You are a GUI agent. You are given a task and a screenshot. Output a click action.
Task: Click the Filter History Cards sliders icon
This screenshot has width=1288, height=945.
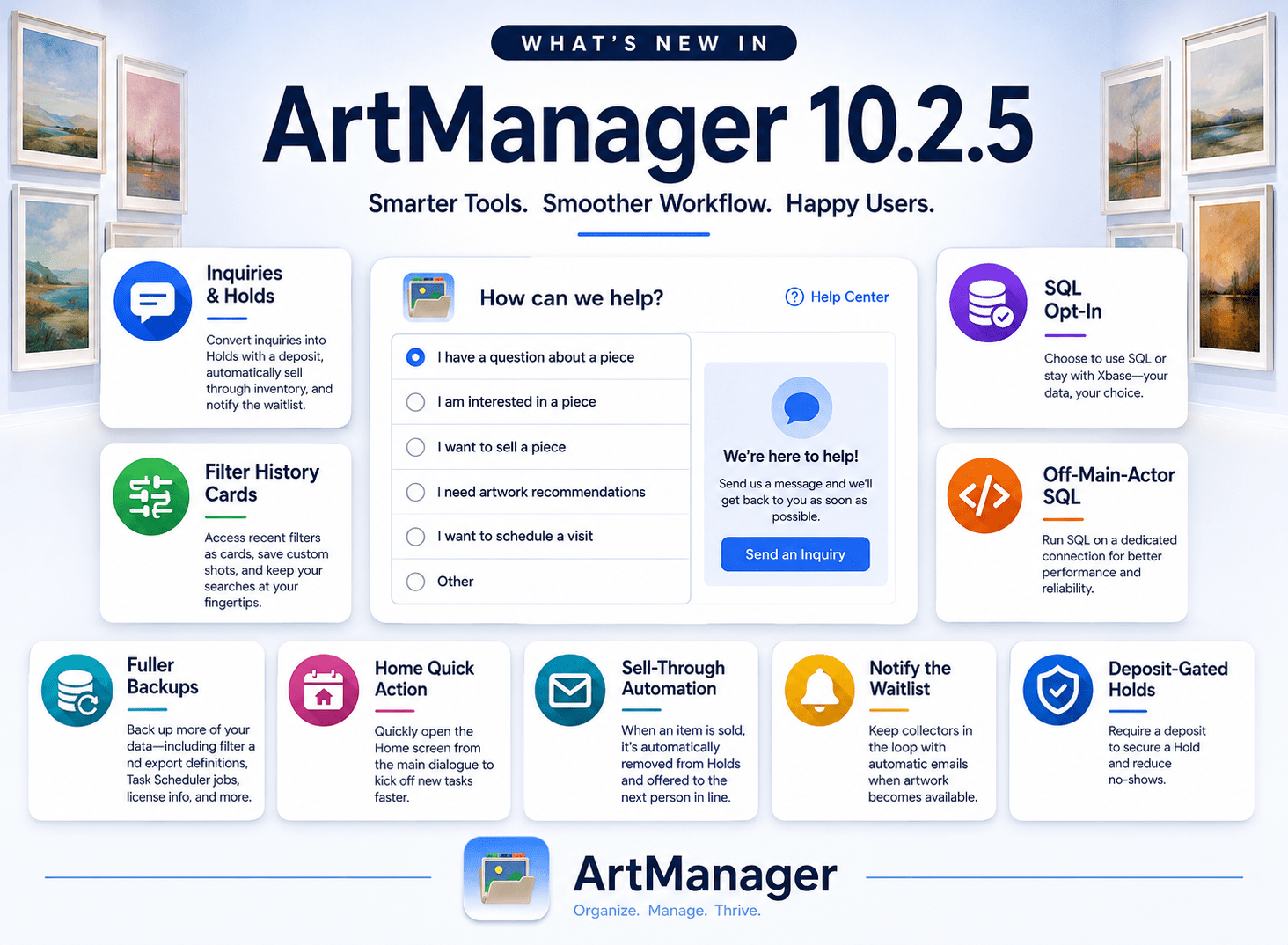coord(151,496)
